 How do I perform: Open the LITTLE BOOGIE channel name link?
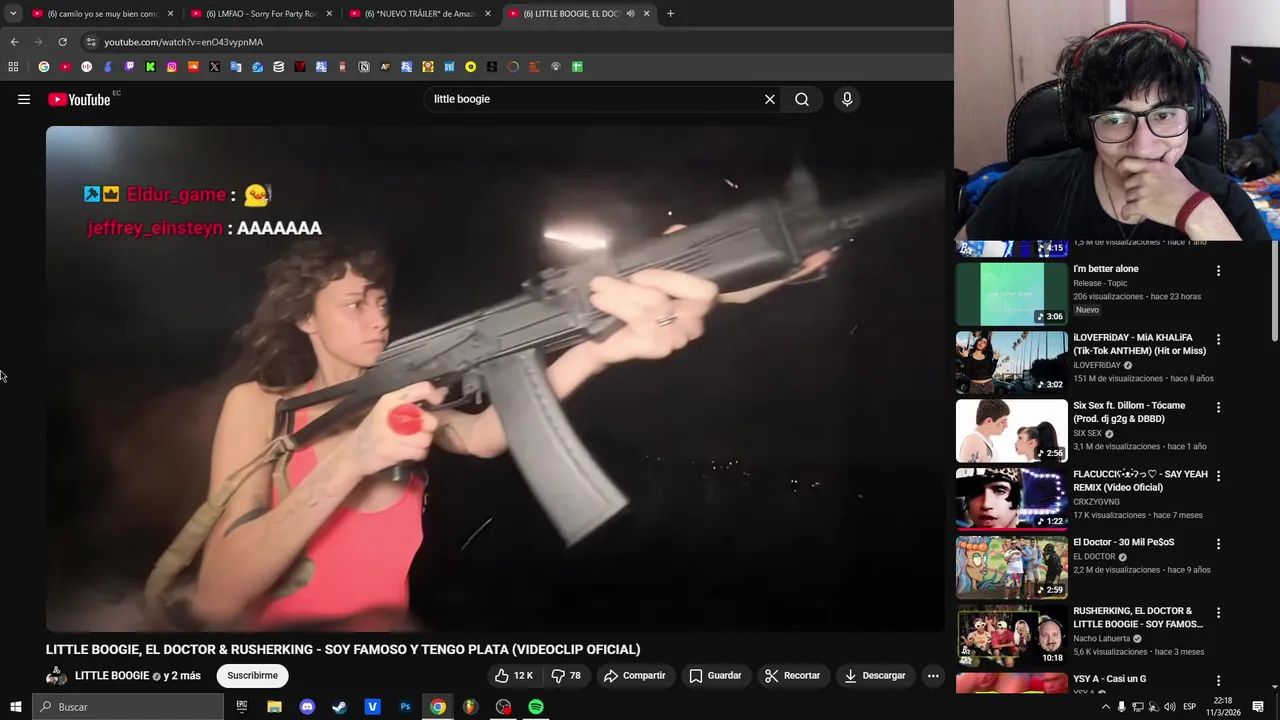tap(112, 676)
